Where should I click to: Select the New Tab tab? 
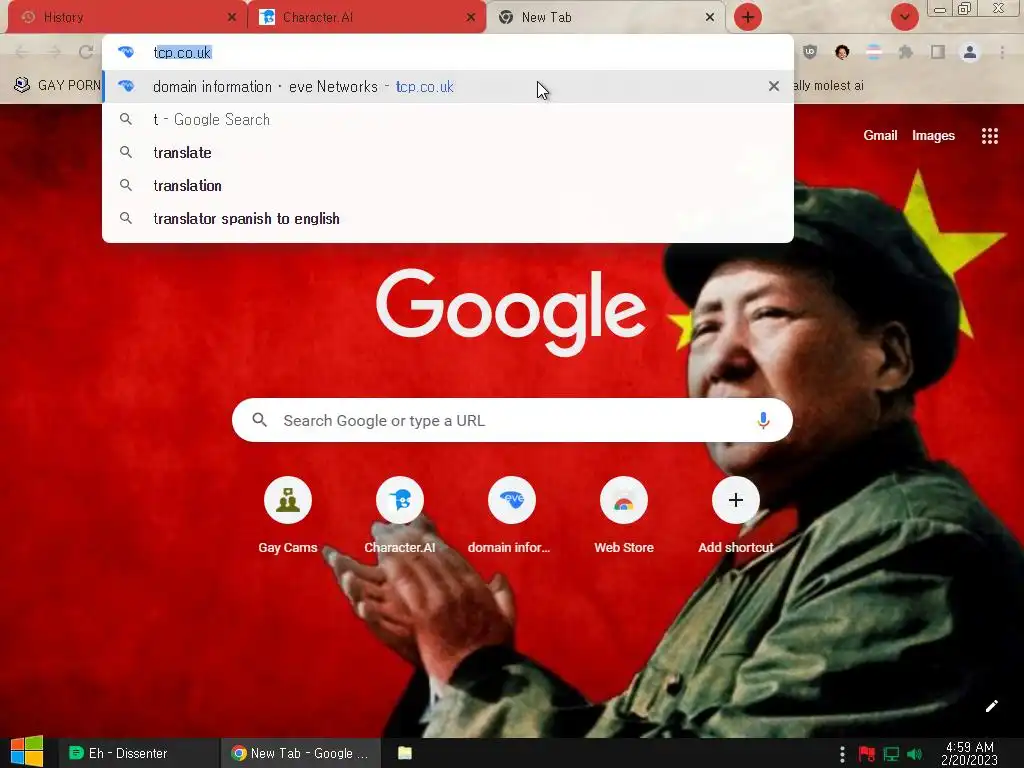[x=605, y=17]
